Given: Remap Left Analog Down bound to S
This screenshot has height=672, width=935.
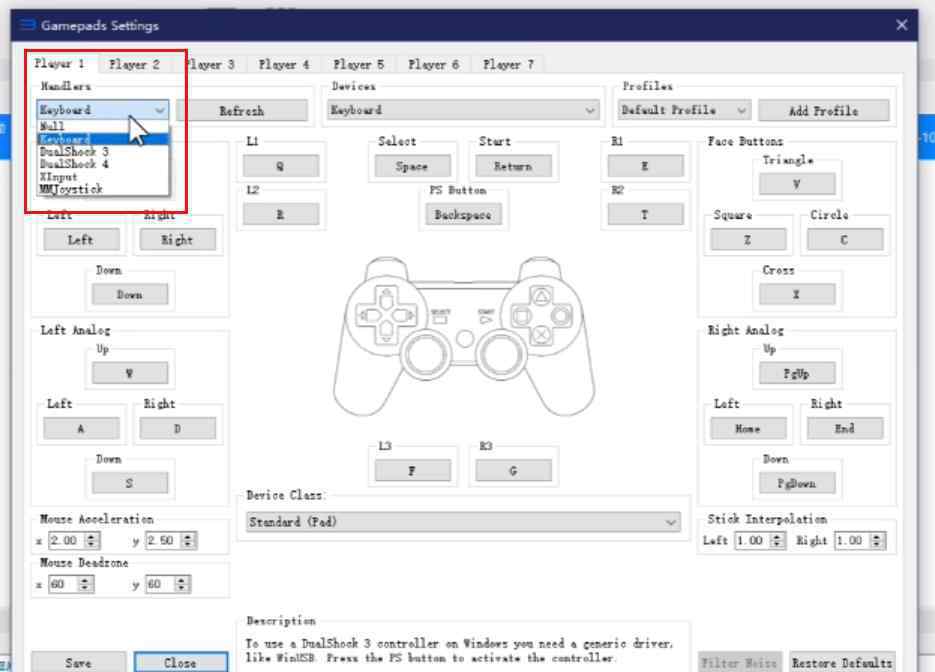Looking at the screenshot, I should pyautogui.click(x=130, y=483).
